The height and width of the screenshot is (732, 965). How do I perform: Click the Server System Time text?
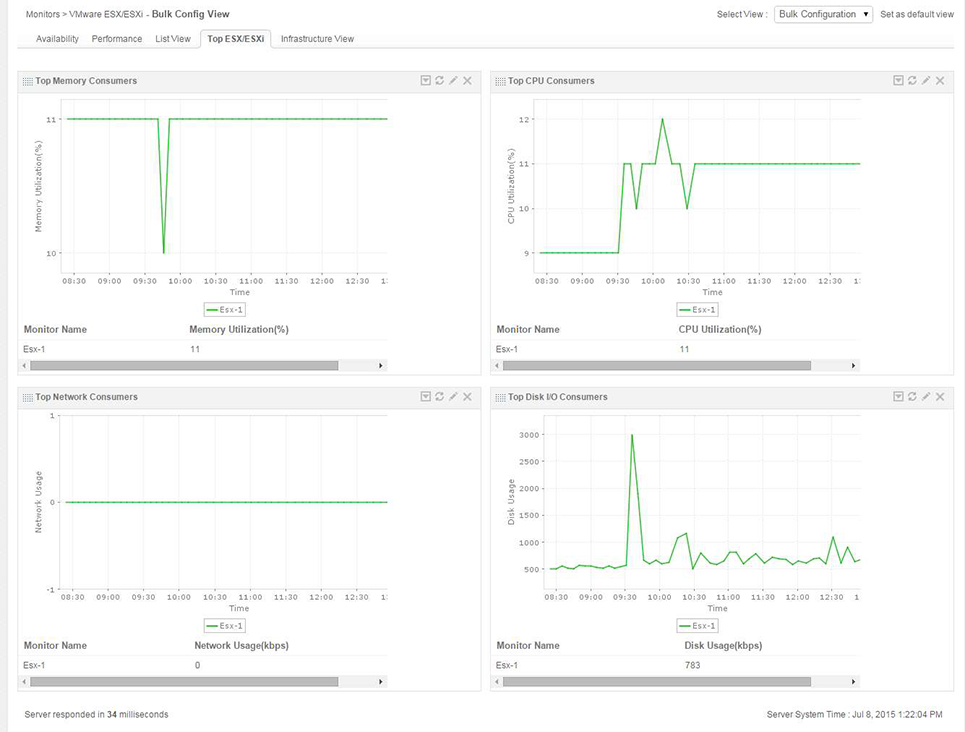tap(854, 714)
